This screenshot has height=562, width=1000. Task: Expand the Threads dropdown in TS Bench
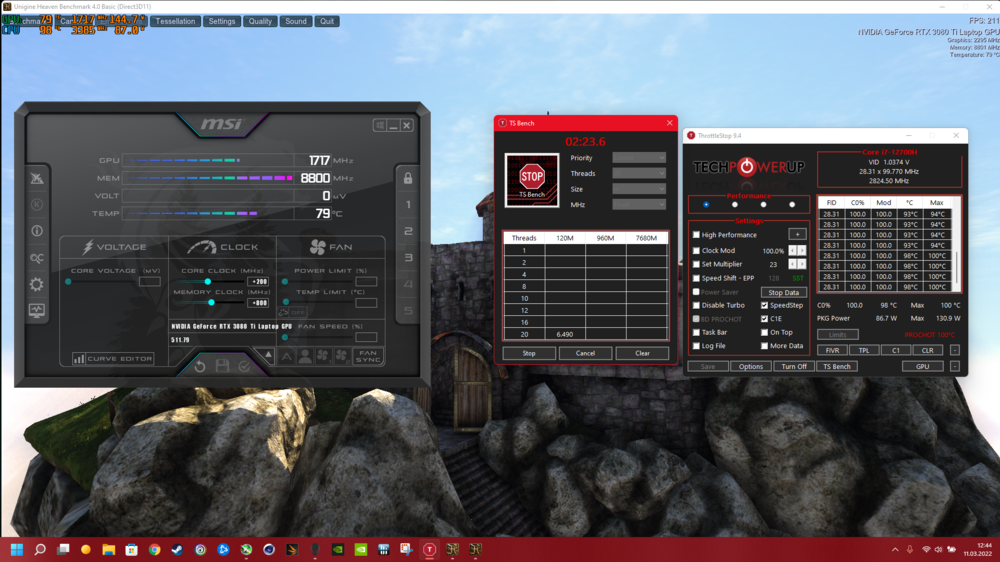[638, 173]
